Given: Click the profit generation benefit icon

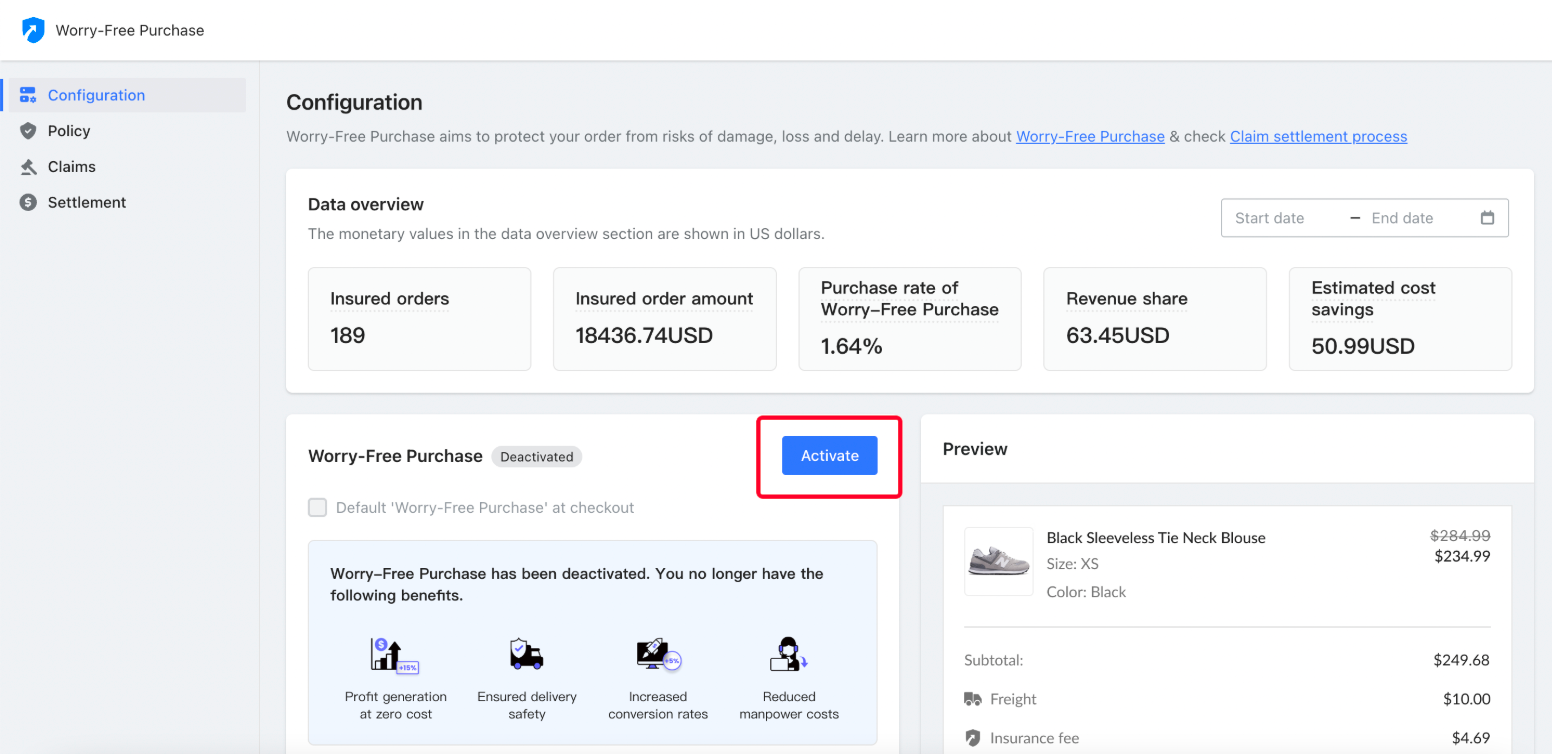Looking at the screenshot, I should tap(394, 655).
